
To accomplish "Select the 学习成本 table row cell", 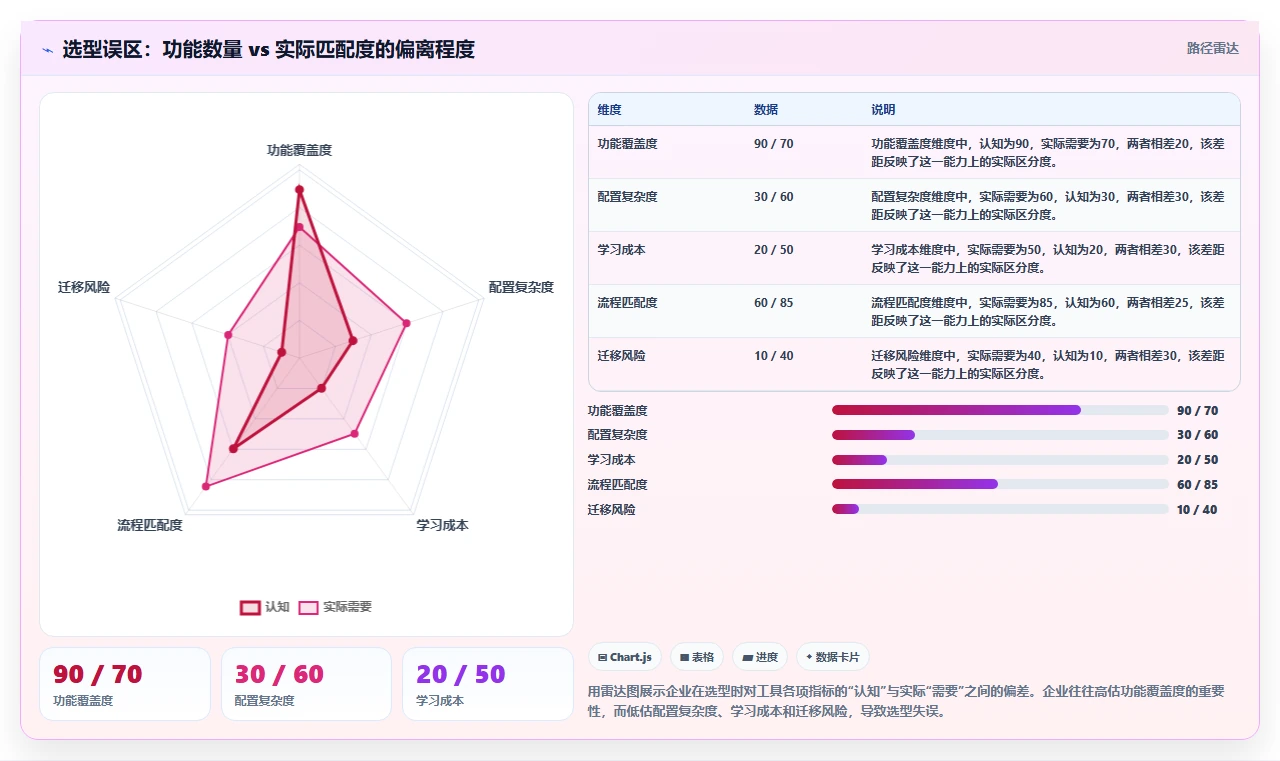I will tap(621, 250).
